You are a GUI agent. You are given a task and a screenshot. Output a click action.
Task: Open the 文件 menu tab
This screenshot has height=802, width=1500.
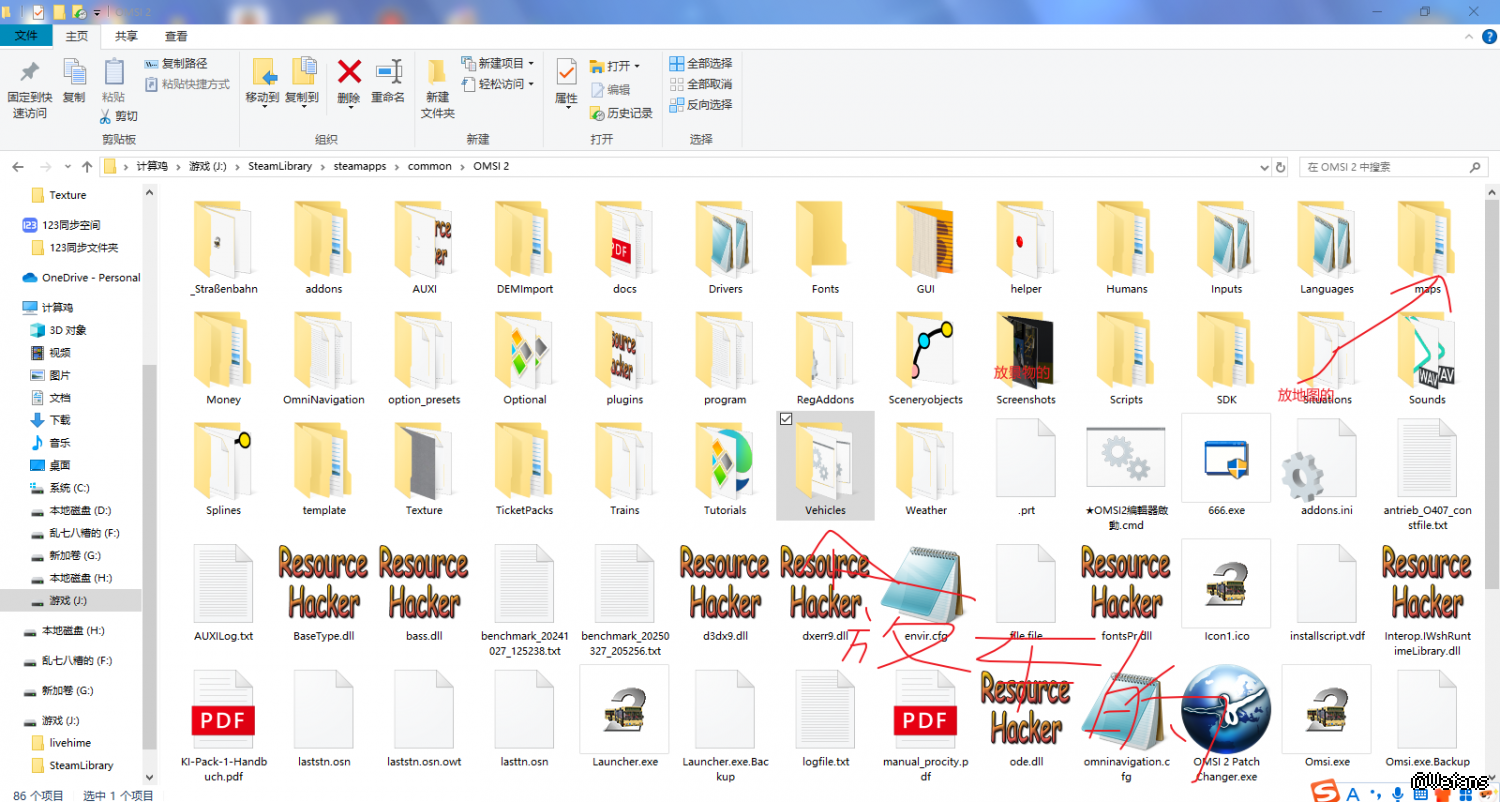click(x=26, y=36)
